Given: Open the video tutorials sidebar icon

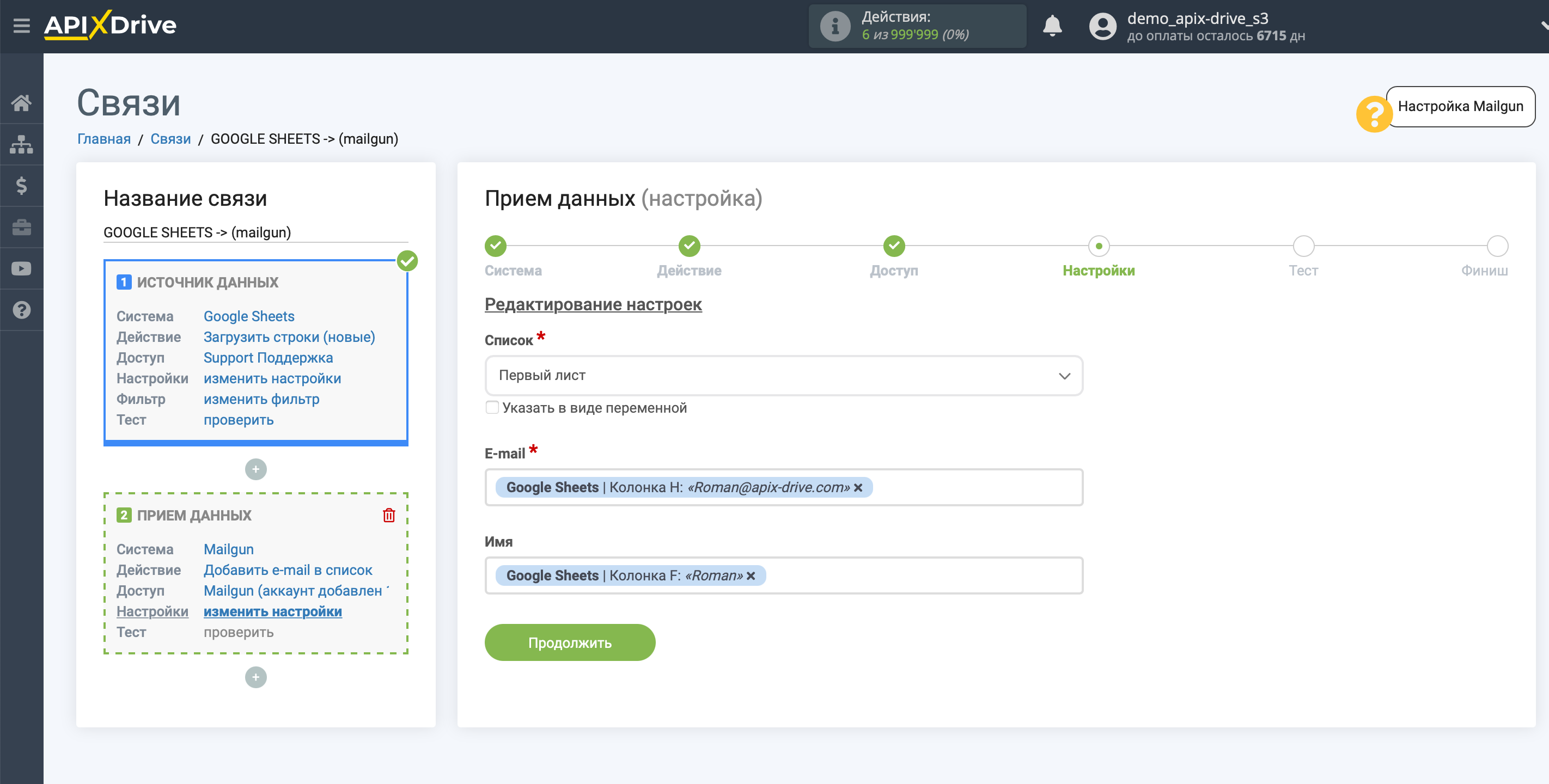Looking at the screenshot, I should point(22,269).
